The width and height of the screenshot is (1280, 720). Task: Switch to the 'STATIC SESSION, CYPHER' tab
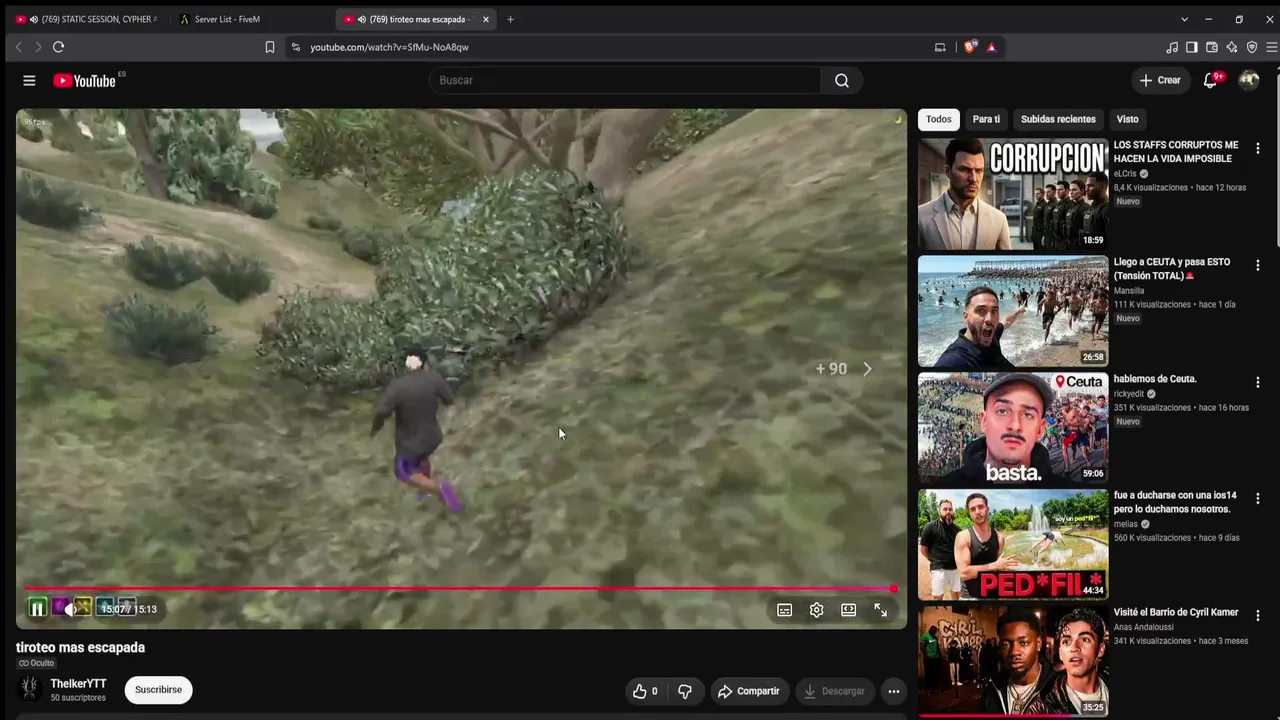88,19
